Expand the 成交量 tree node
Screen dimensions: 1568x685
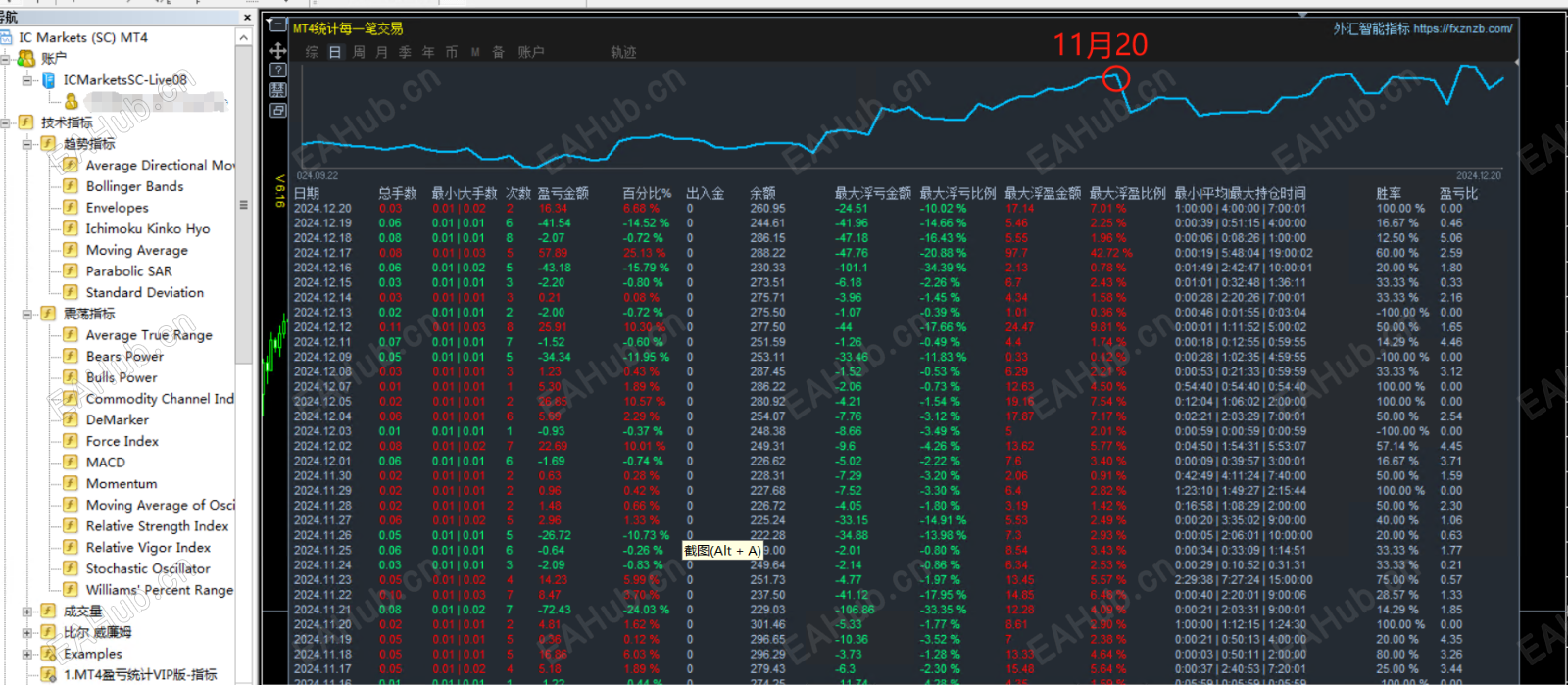[x=26, y=612]
